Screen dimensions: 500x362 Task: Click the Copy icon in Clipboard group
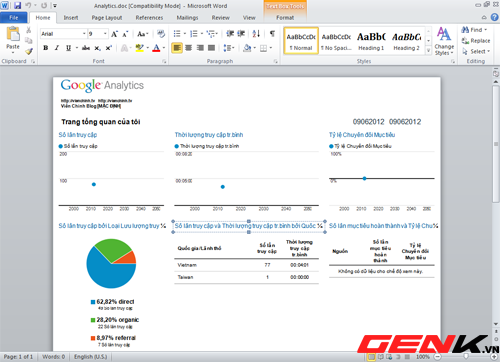(29, 41)
